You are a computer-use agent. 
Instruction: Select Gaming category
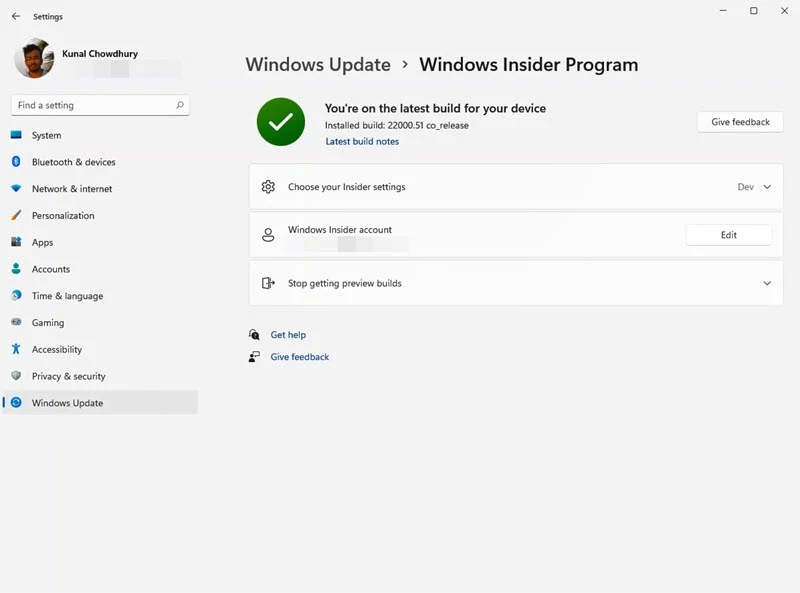pos(100,323)
